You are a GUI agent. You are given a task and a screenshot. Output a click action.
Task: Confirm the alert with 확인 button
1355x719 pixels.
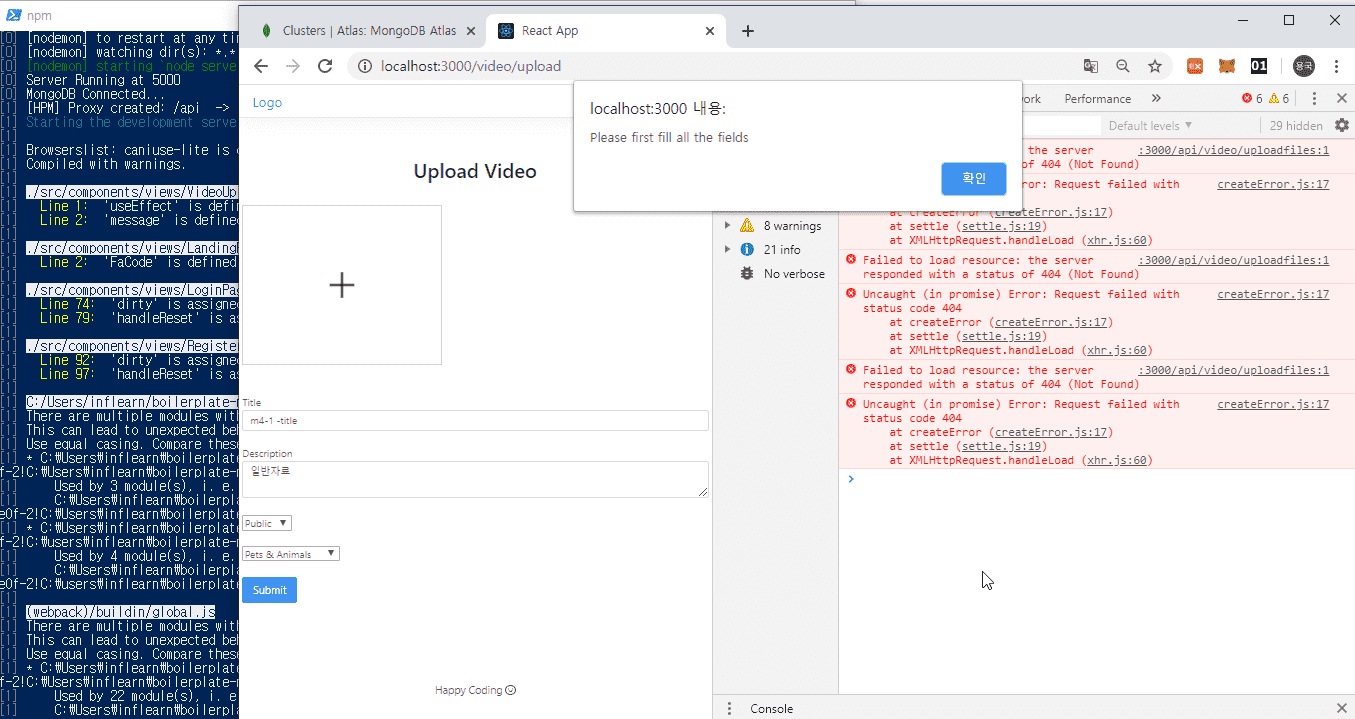point(974,178)
